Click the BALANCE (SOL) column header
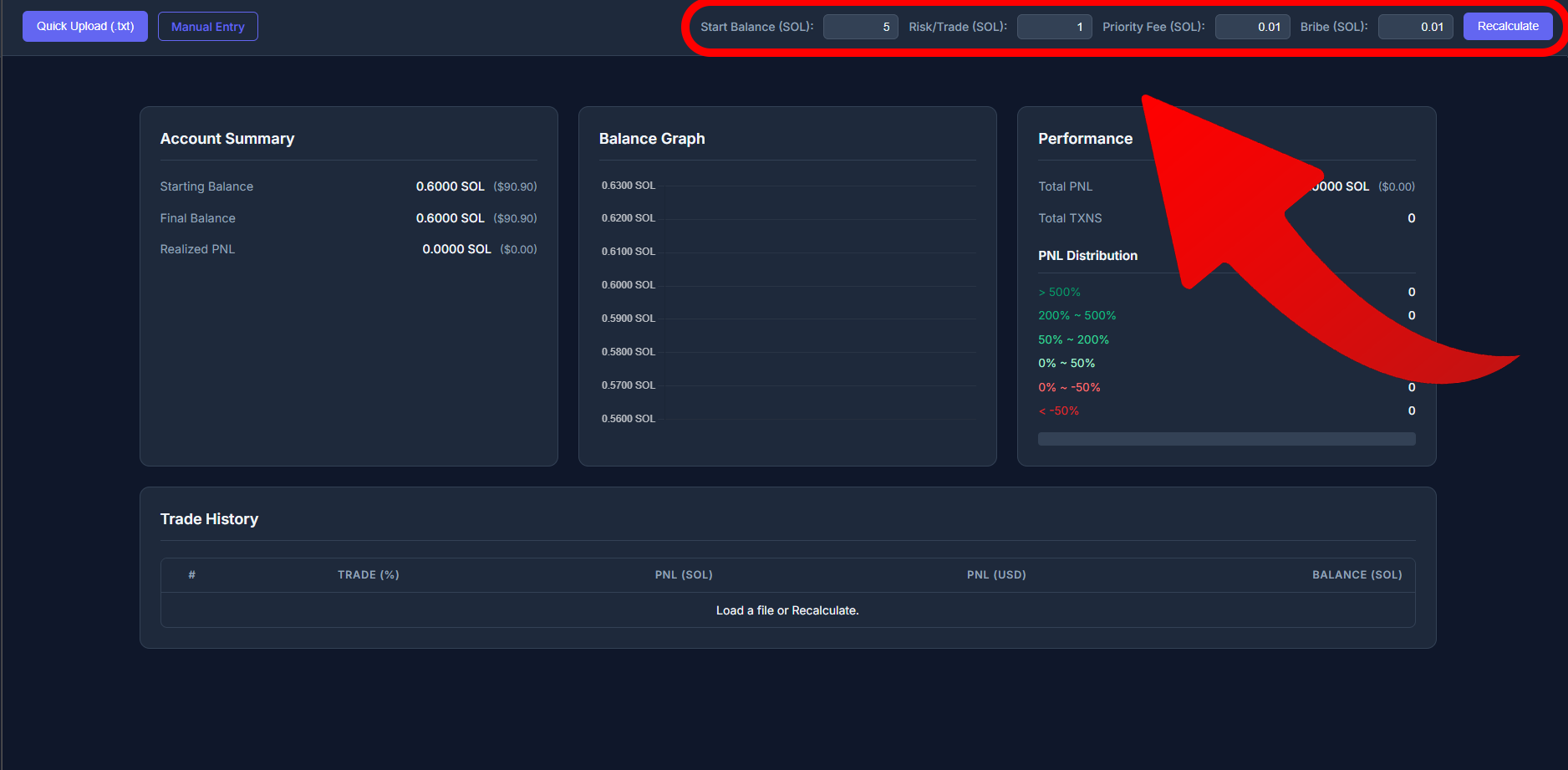Viewport: 1568px width, 770px height. click(x=1357, y=575)
